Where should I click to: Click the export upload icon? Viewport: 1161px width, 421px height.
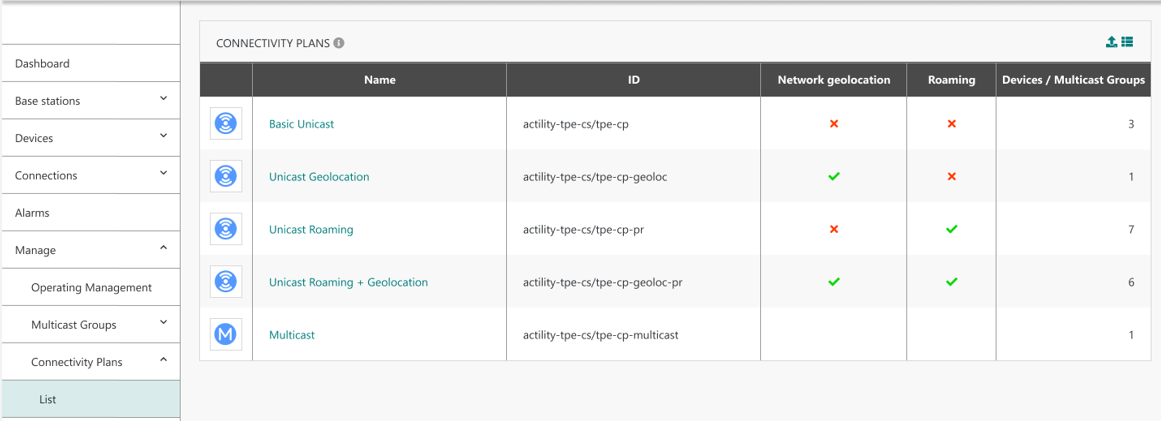(x=1111, y=42)
